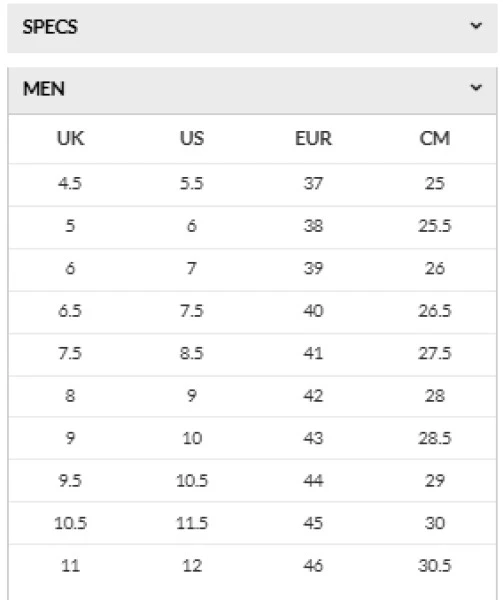Select the EUR column header

pos(313,138)
